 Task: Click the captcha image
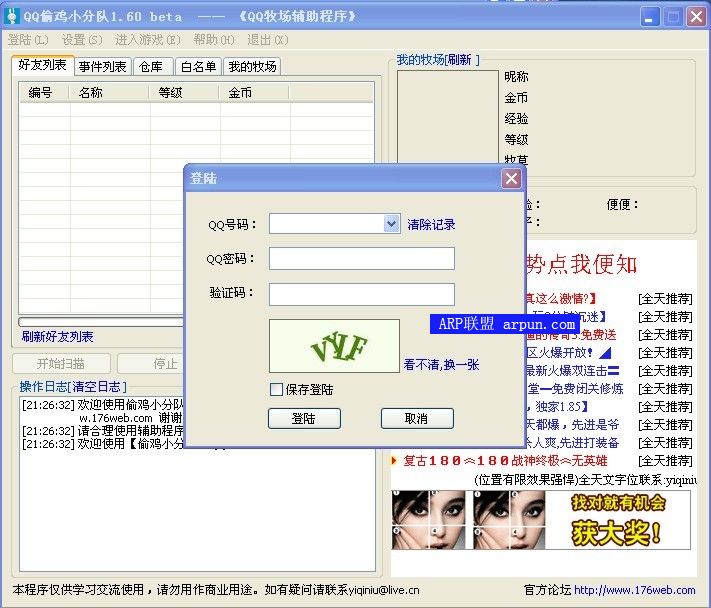[335, 346]
